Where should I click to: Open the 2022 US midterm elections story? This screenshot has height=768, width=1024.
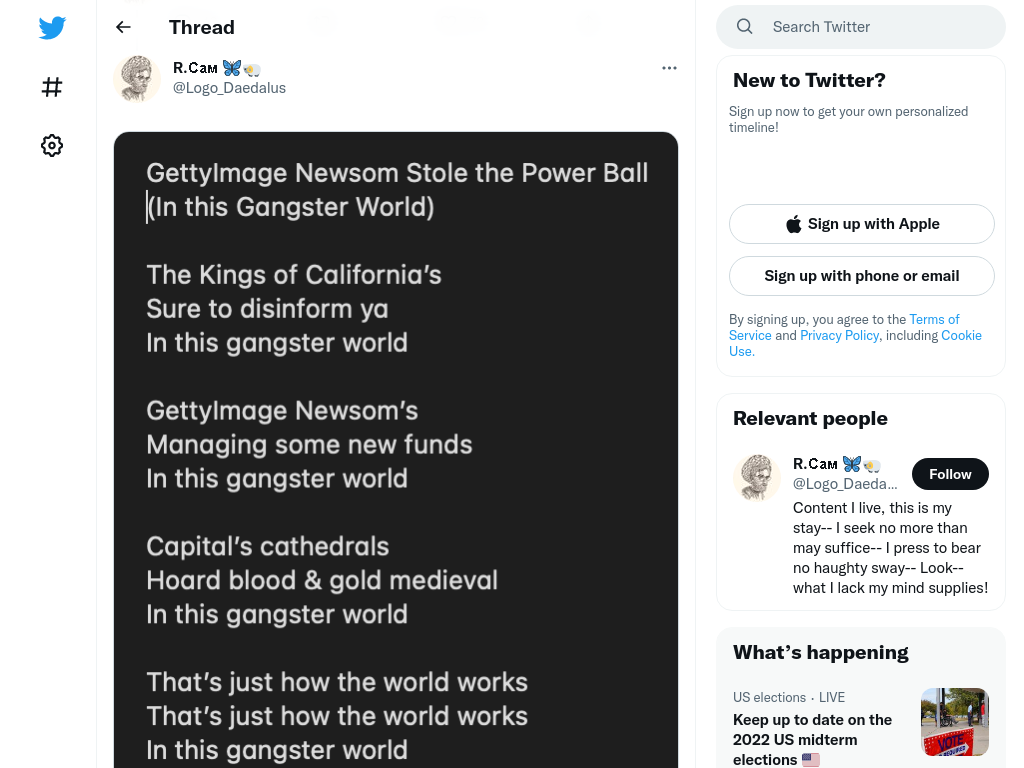click(812, 739)
